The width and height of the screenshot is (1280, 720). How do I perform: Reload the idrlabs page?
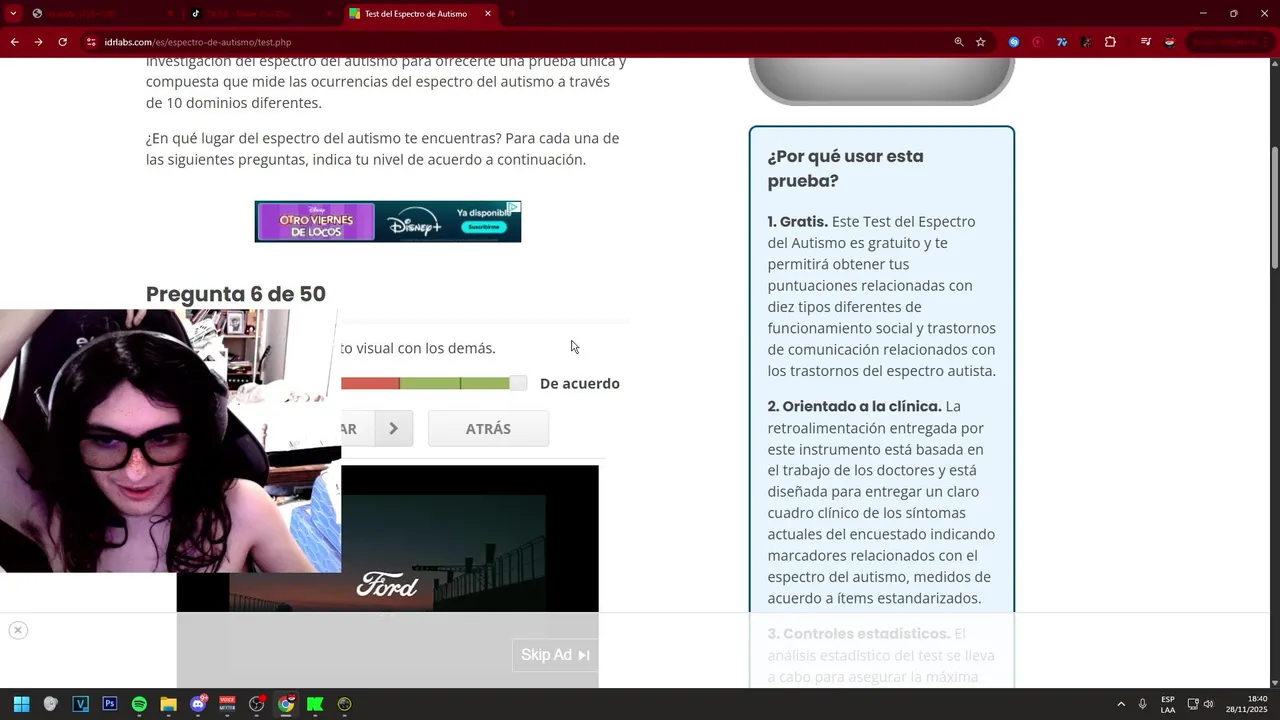(x=62, y=42)
